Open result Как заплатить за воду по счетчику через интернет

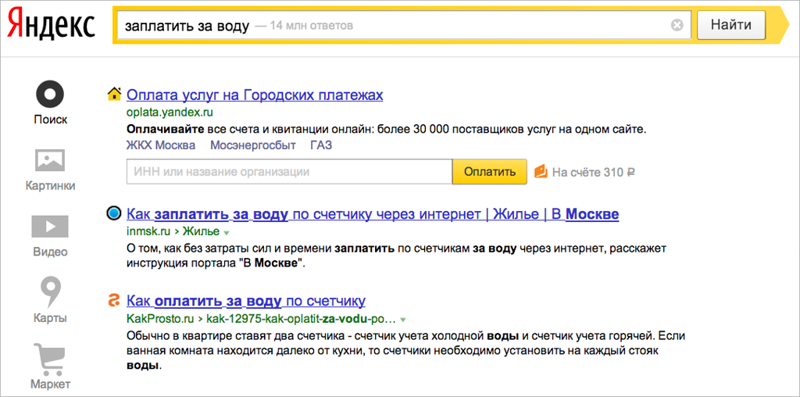[x=372, y=214]
